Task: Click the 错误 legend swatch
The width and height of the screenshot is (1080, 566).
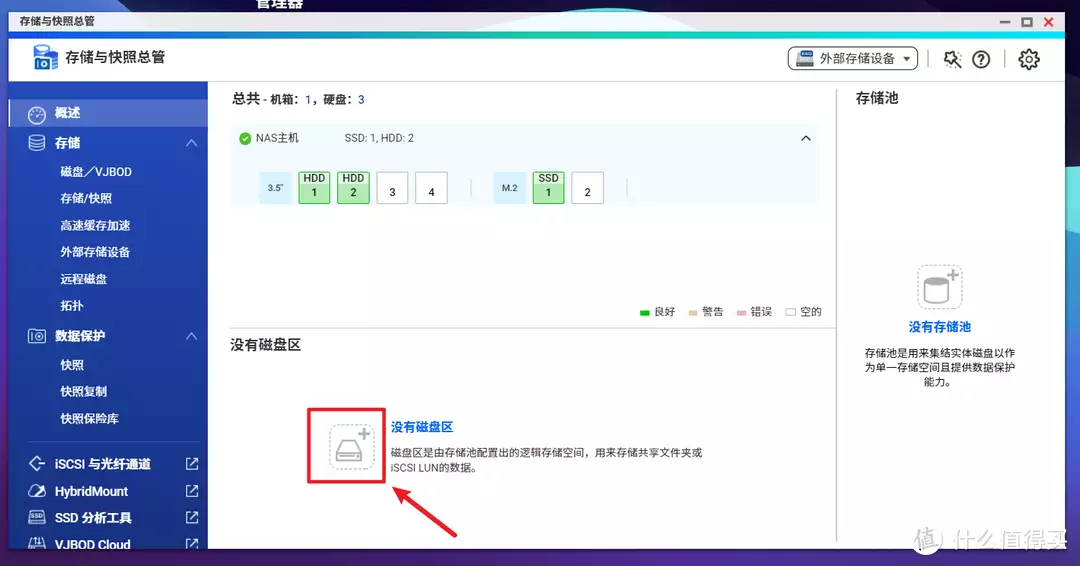Action: tap(741, 313)
